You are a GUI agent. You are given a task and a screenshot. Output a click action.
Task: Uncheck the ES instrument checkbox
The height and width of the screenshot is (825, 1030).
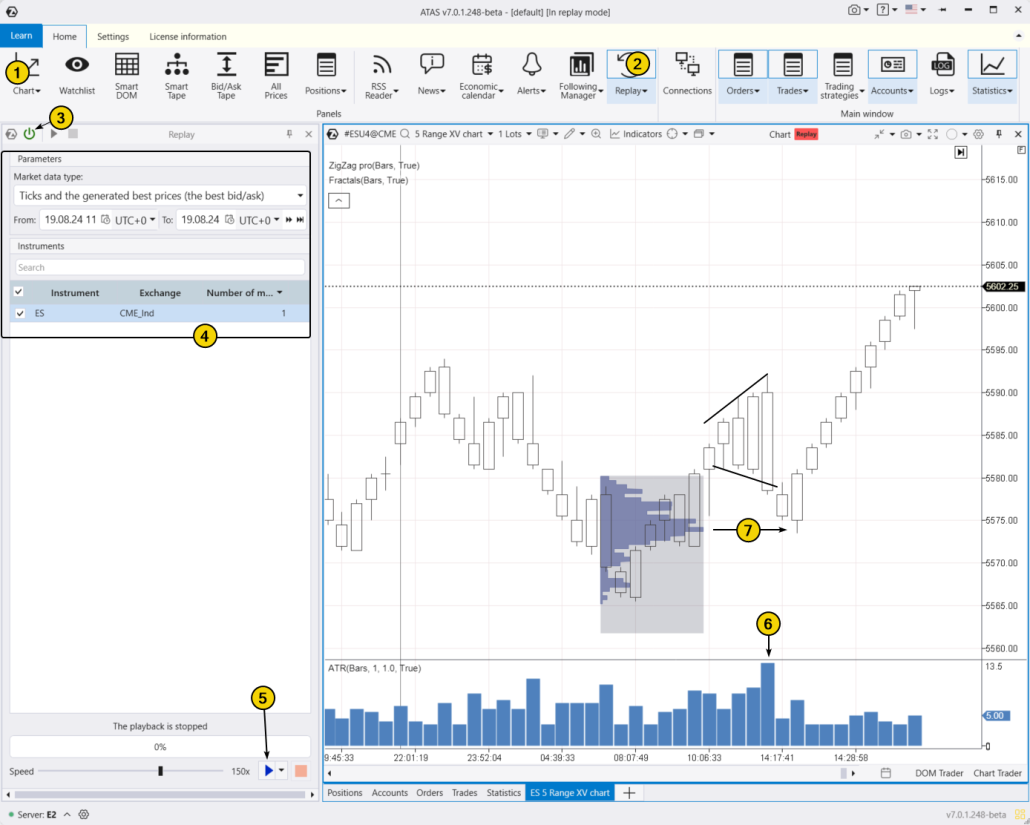pyautogui.click(x=20, y=313)
